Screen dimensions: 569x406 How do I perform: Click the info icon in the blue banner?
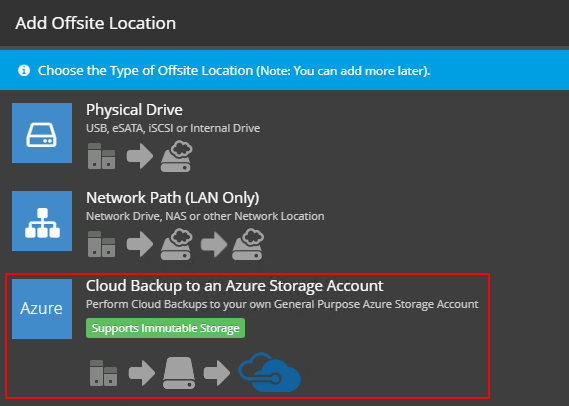24,70
